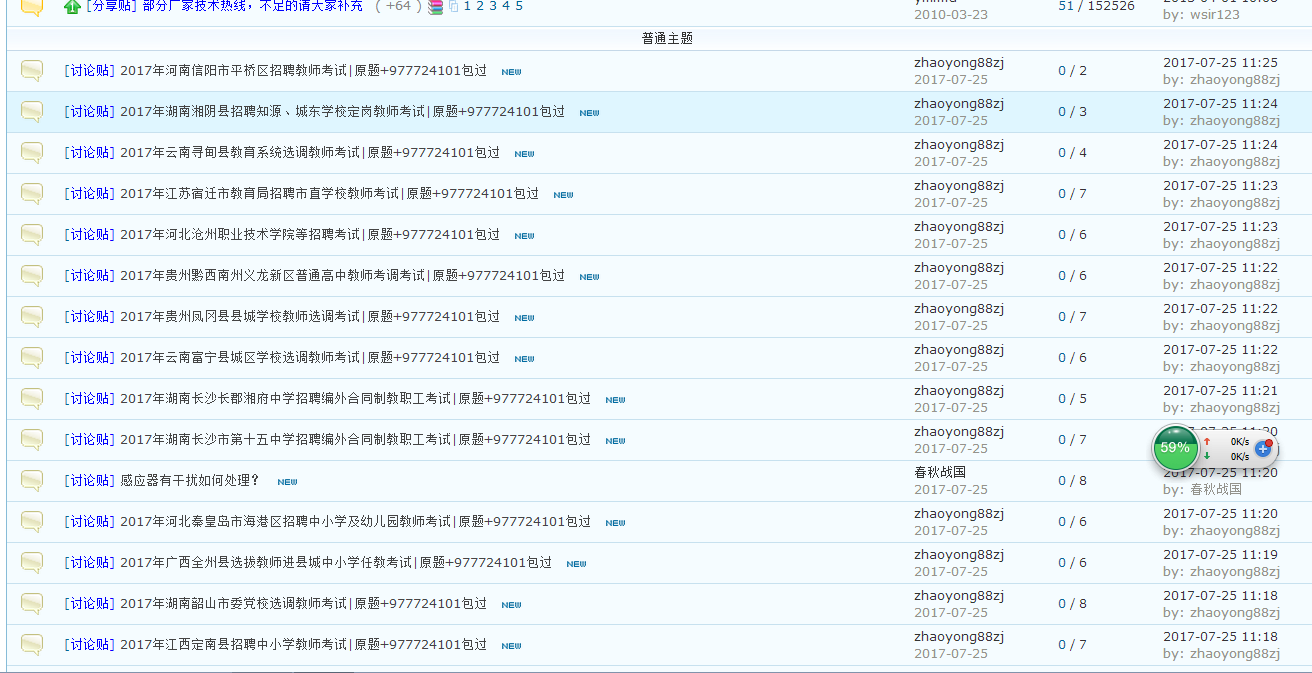Open pinned thread 部分厂家技术热线

pos(252,6)
